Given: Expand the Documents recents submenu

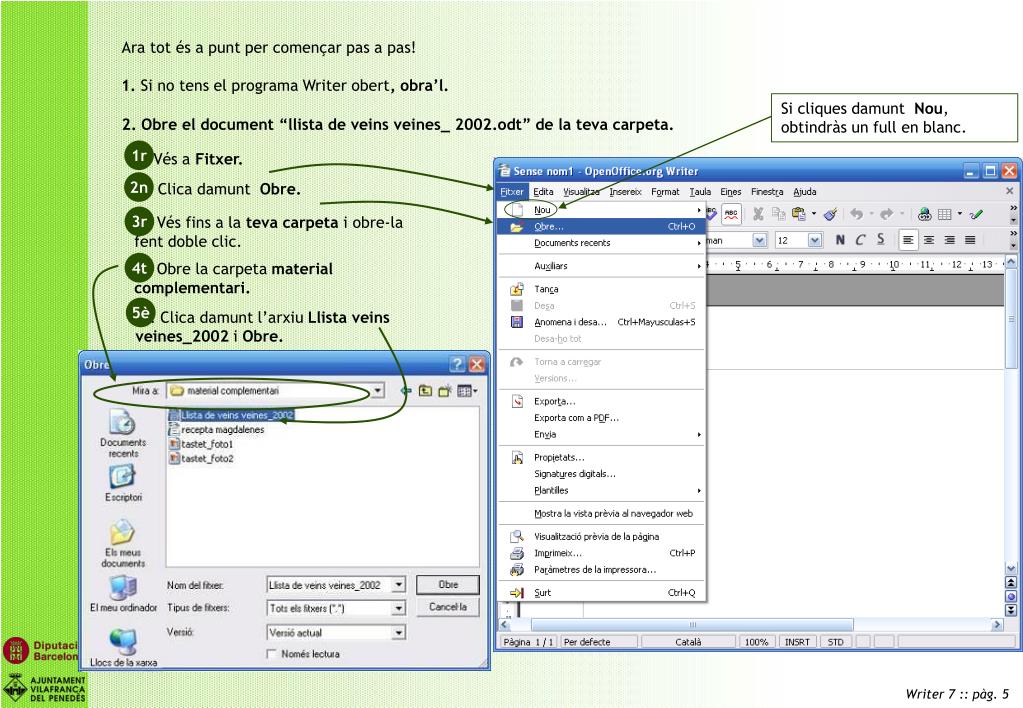Looking at the screenshot, I should tap(602, 243).
